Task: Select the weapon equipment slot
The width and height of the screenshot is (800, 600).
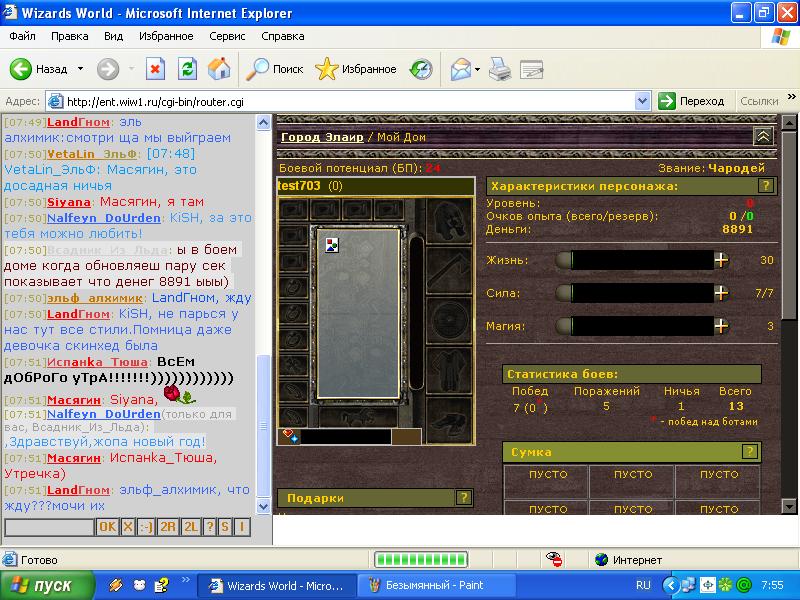Action: 448,270
